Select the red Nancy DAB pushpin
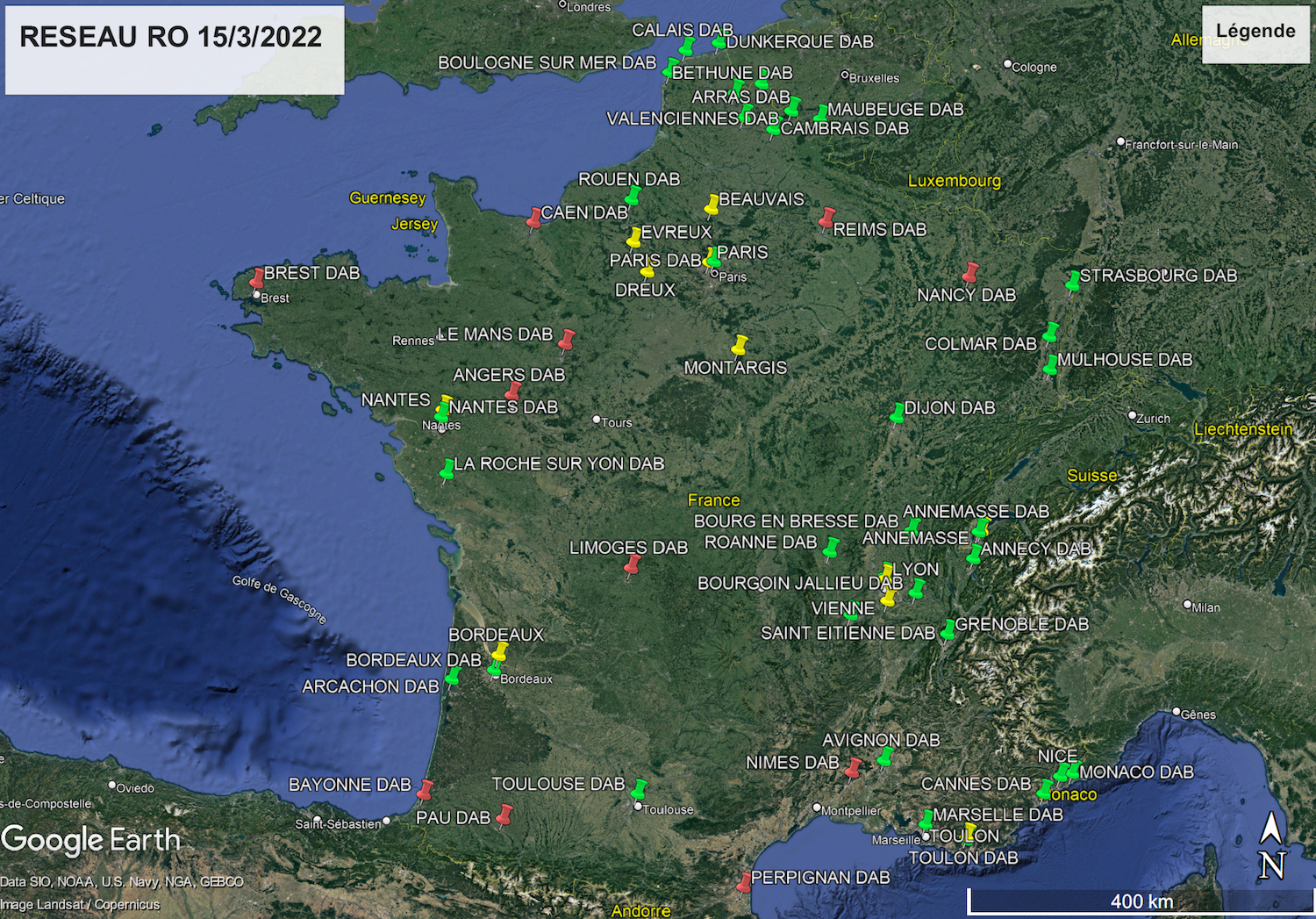The height and width of the screenshot is (919, 1316). click(969, 272)
